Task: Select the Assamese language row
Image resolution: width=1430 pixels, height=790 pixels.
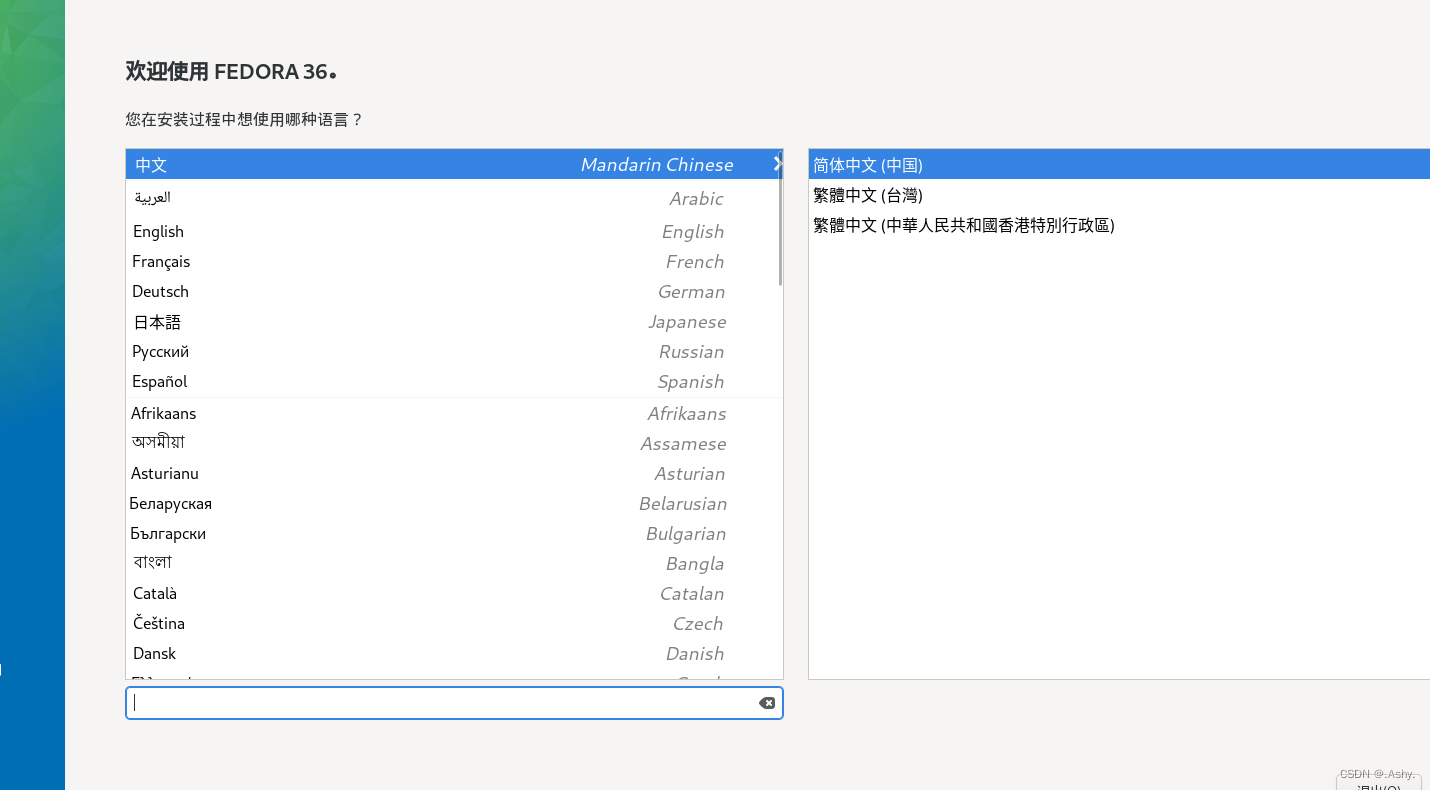Action: pyautogui.click(x=454, y=443)
